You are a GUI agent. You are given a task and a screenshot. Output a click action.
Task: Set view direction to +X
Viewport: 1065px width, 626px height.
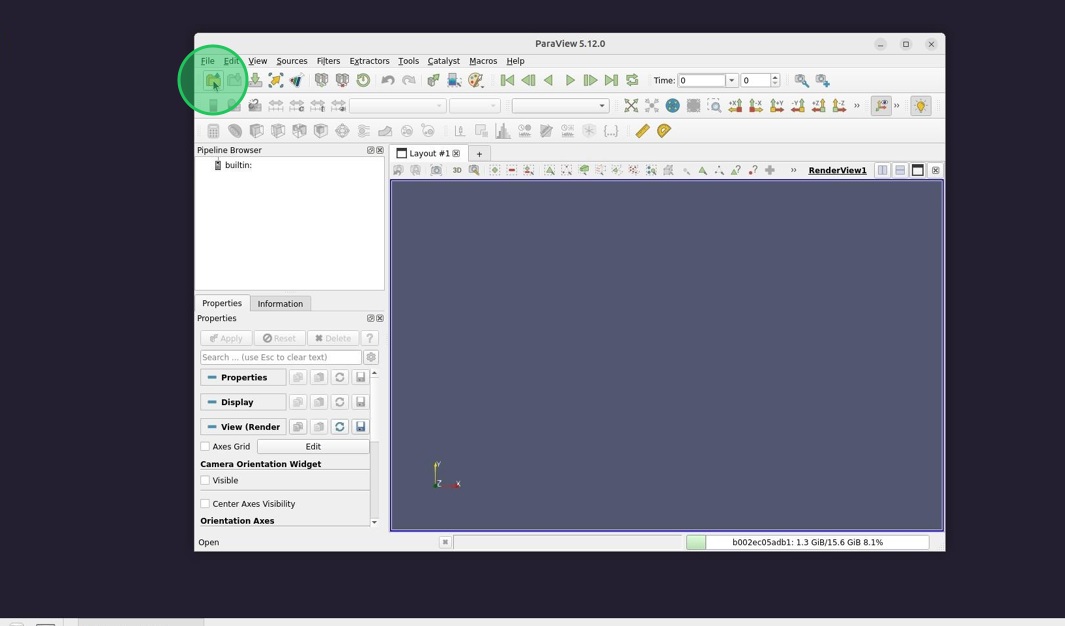(735, 105)
